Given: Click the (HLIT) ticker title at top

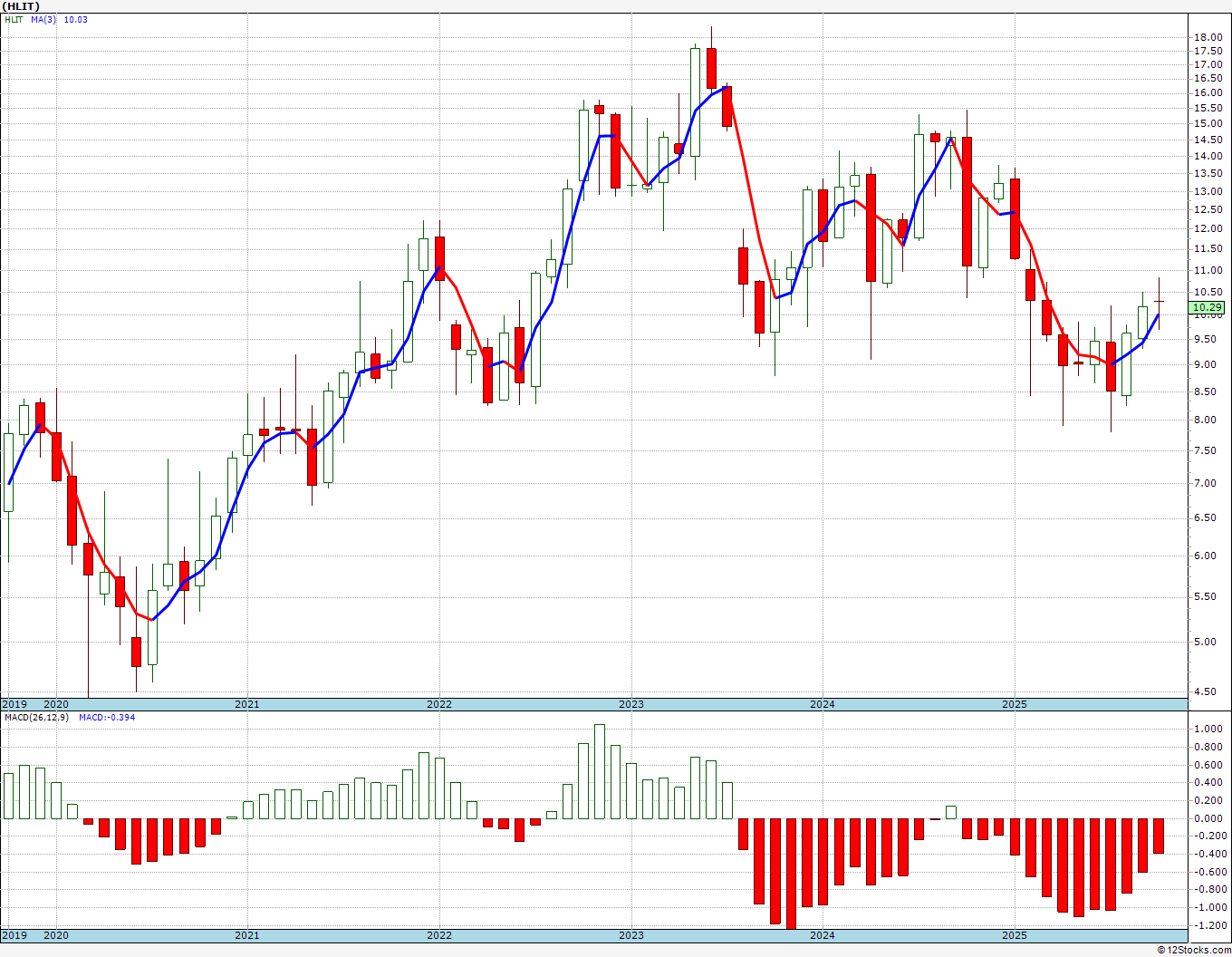Looking at the screenshot, I should [20, 6].
